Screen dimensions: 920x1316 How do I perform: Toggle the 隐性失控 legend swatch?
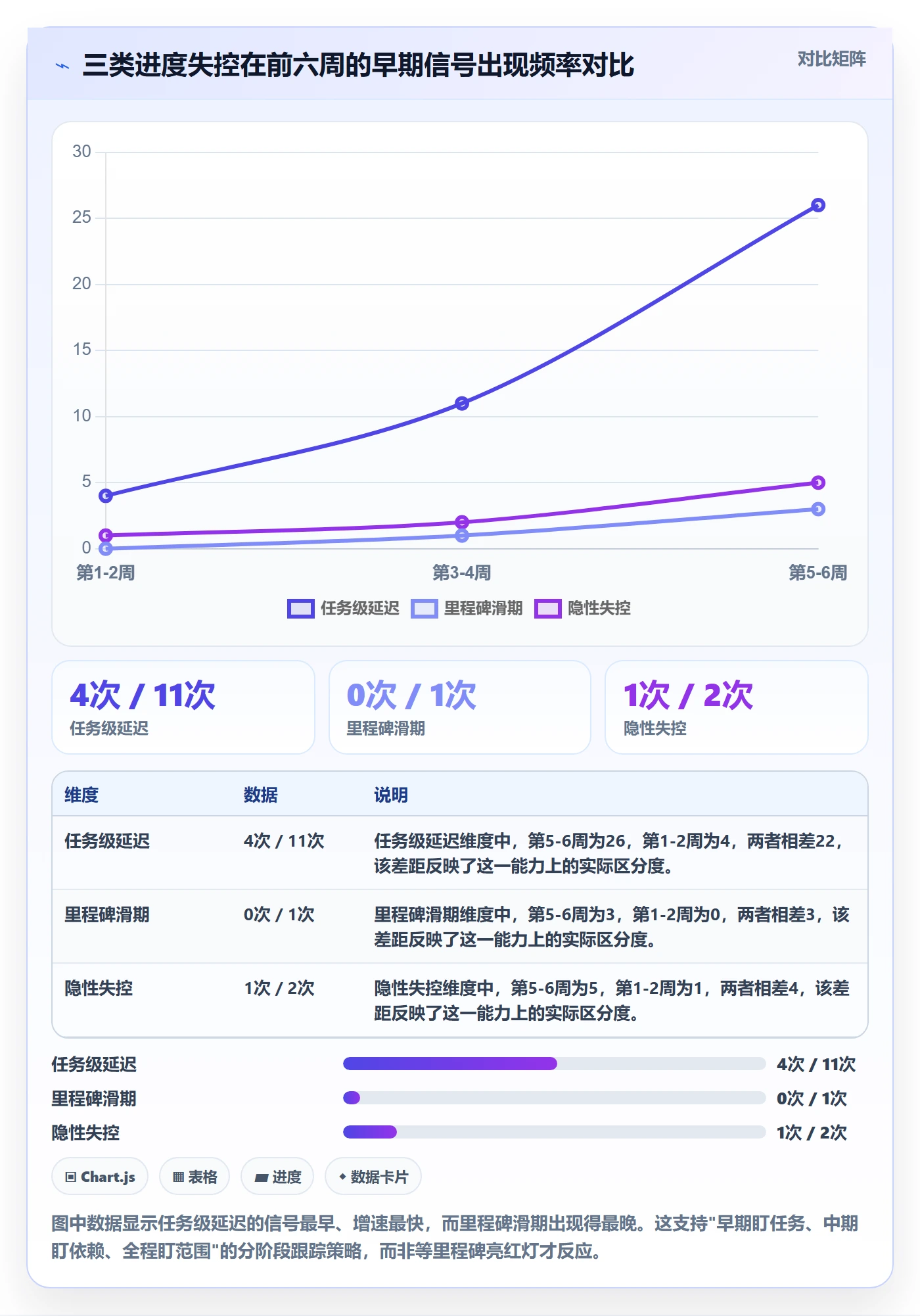(548, 609)
